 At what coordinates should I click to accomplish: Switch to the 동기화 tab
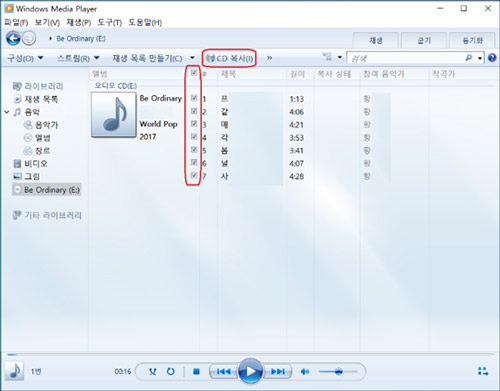click(x=472, y=41)
